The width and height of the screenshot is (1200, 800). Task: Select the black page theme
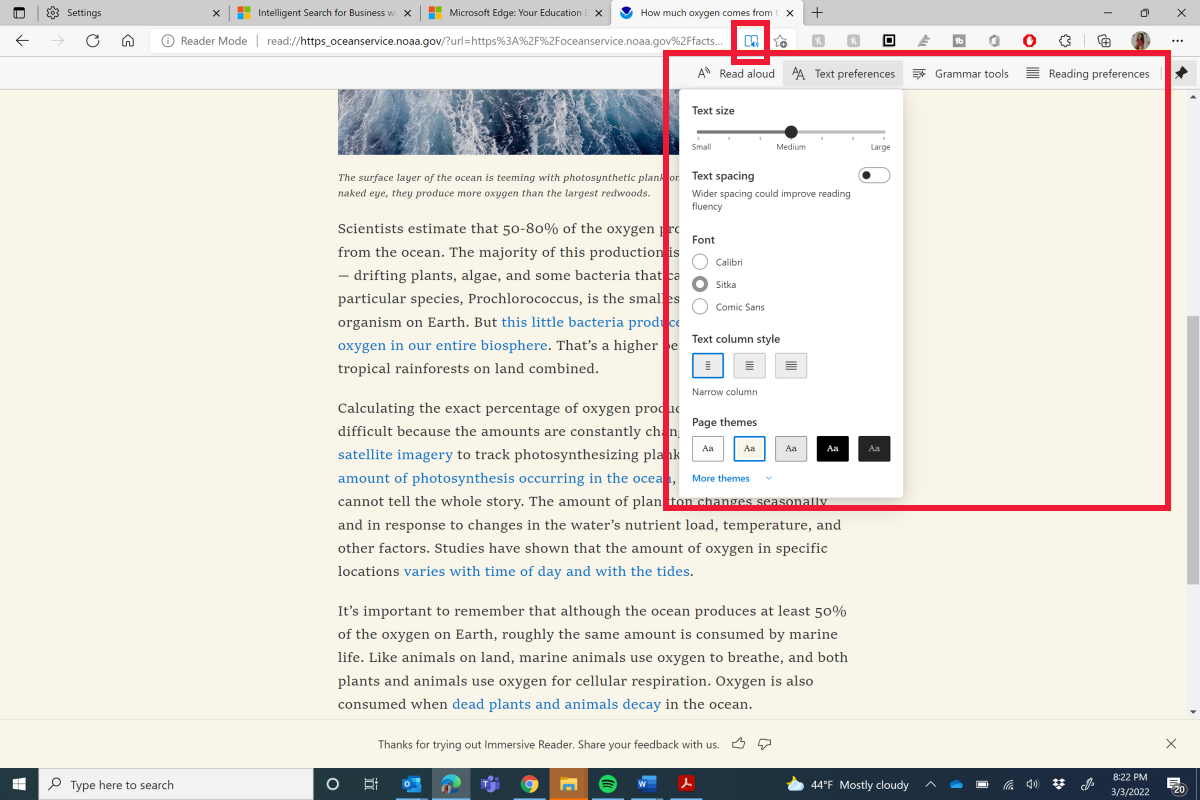click(x=832, y=448)
